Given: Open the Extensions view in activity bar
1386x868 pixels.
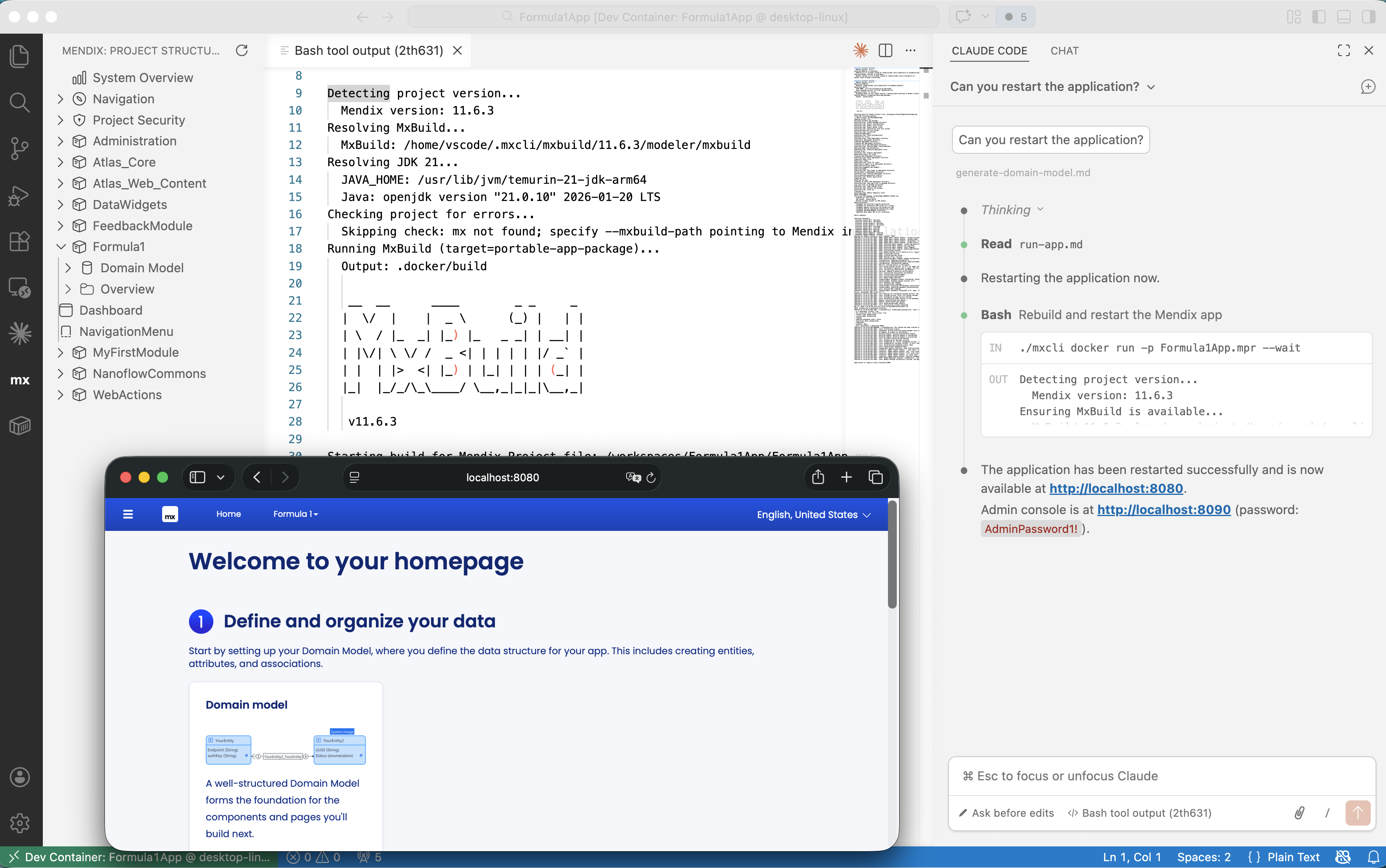Looking at the screenshot, I should pos(20,241).
